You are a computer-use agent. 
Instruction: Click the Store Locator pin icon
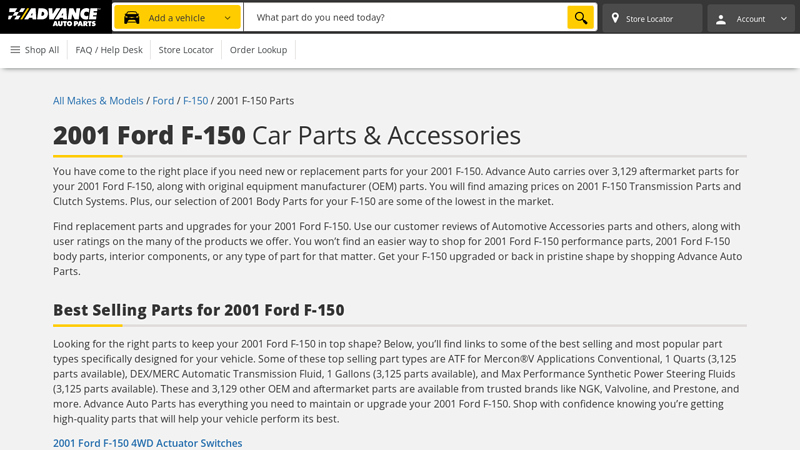coord(615,18)
